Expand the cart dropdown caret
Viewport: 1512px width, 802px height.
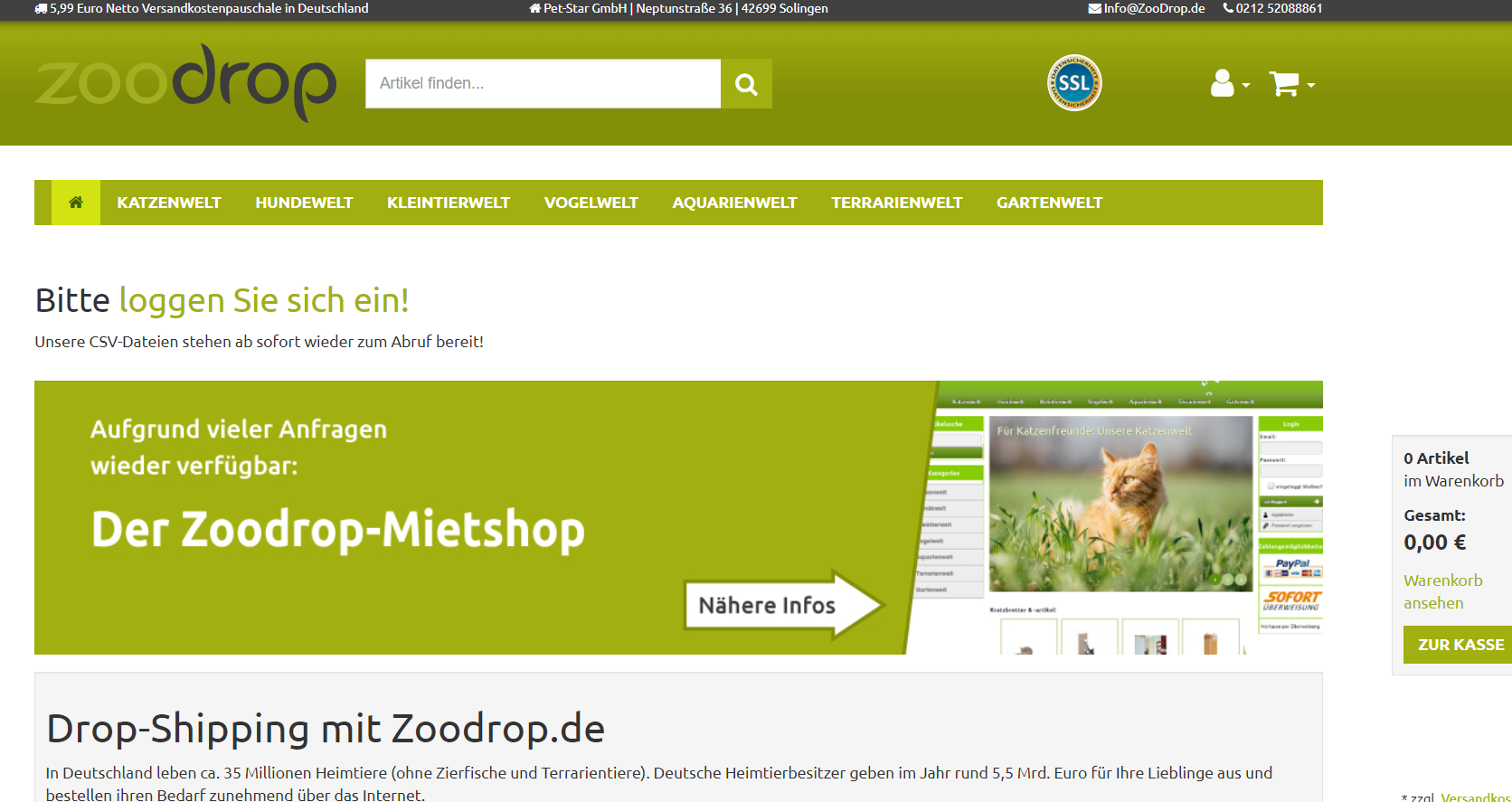[x=1311, y=85]
